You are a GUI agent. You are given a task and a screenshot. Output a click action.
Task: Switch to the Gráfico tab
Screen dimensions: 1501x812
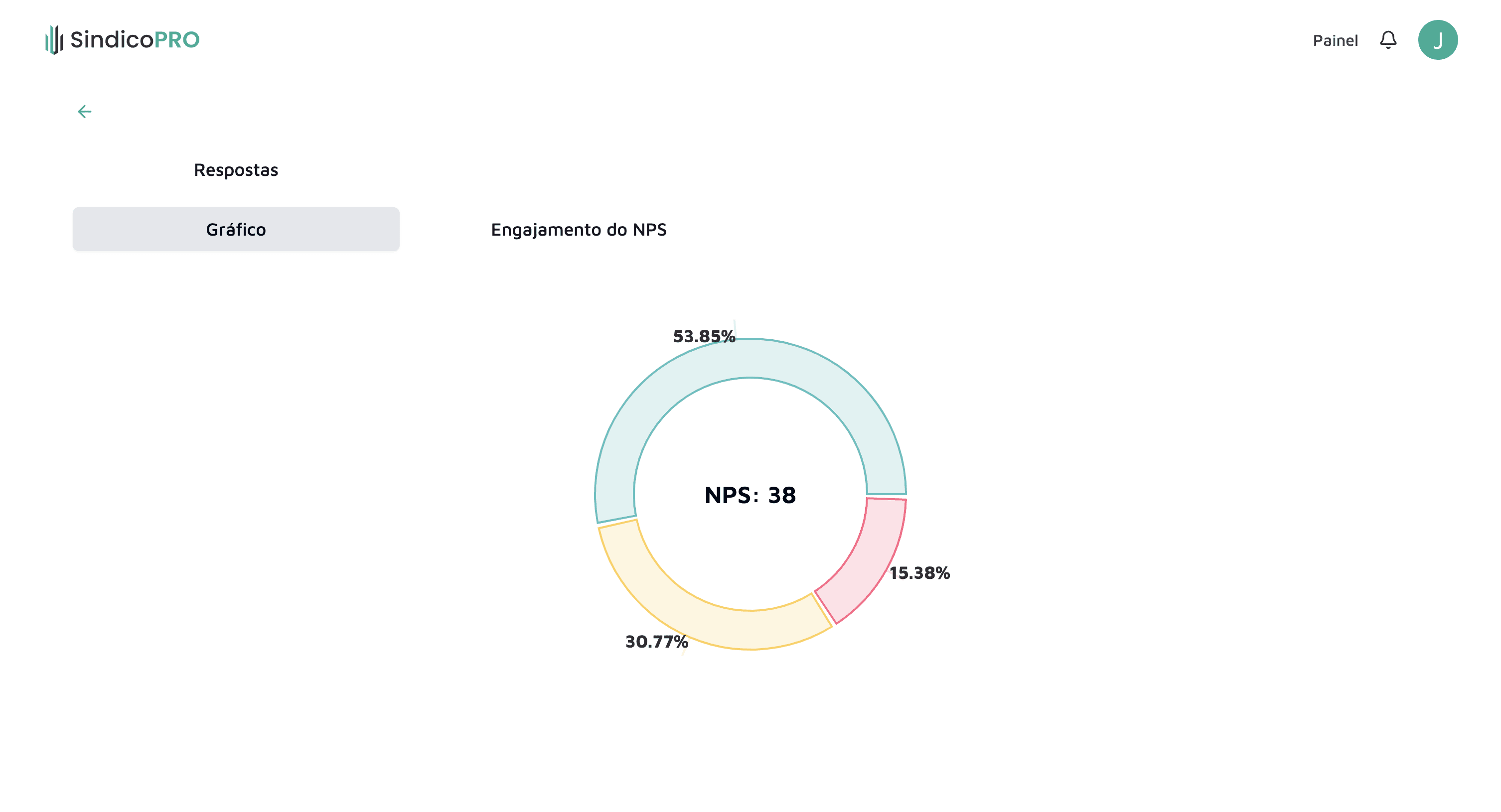[x=235, y=229]
